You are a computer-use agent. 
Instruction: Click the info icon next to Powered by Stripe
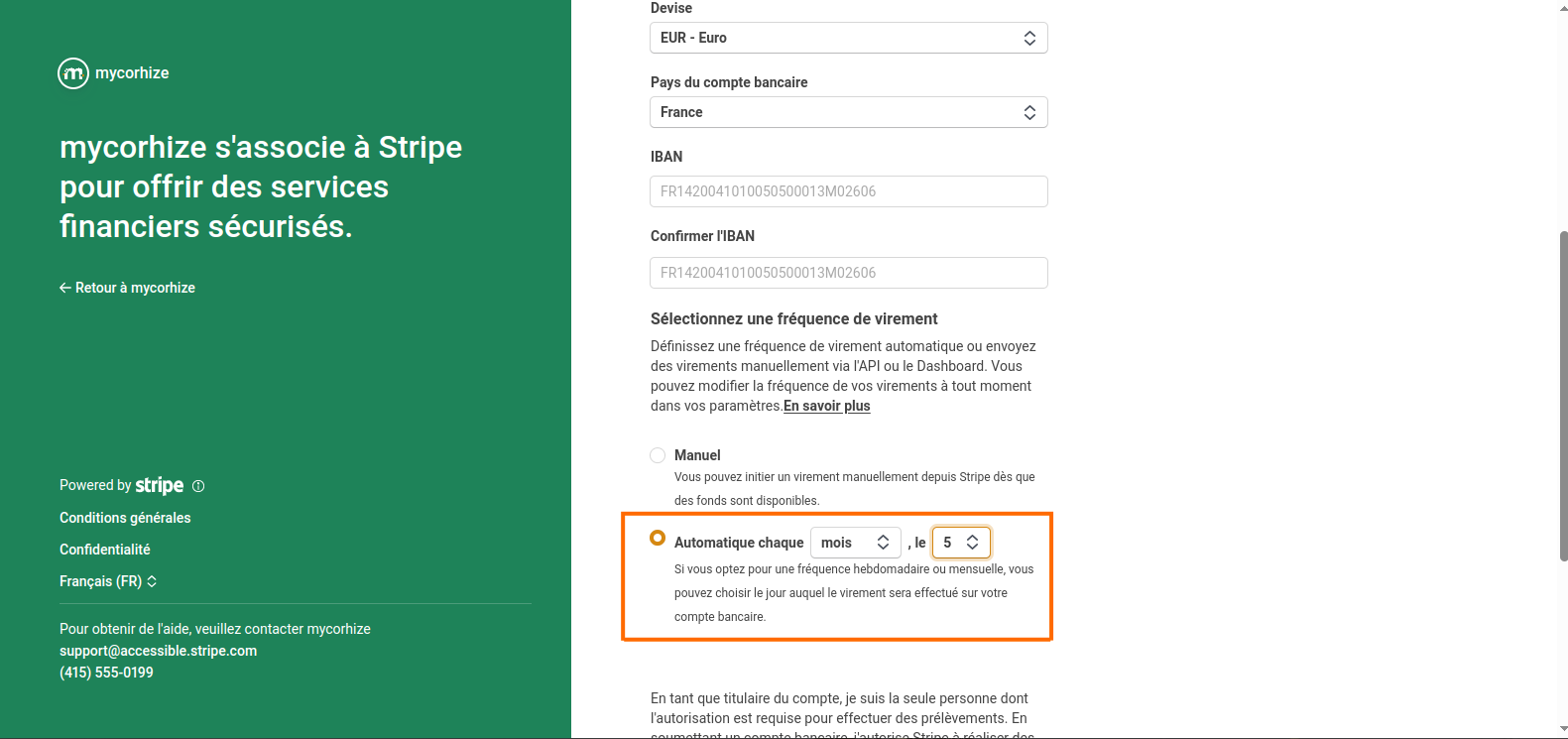click(x=198, y=486)
